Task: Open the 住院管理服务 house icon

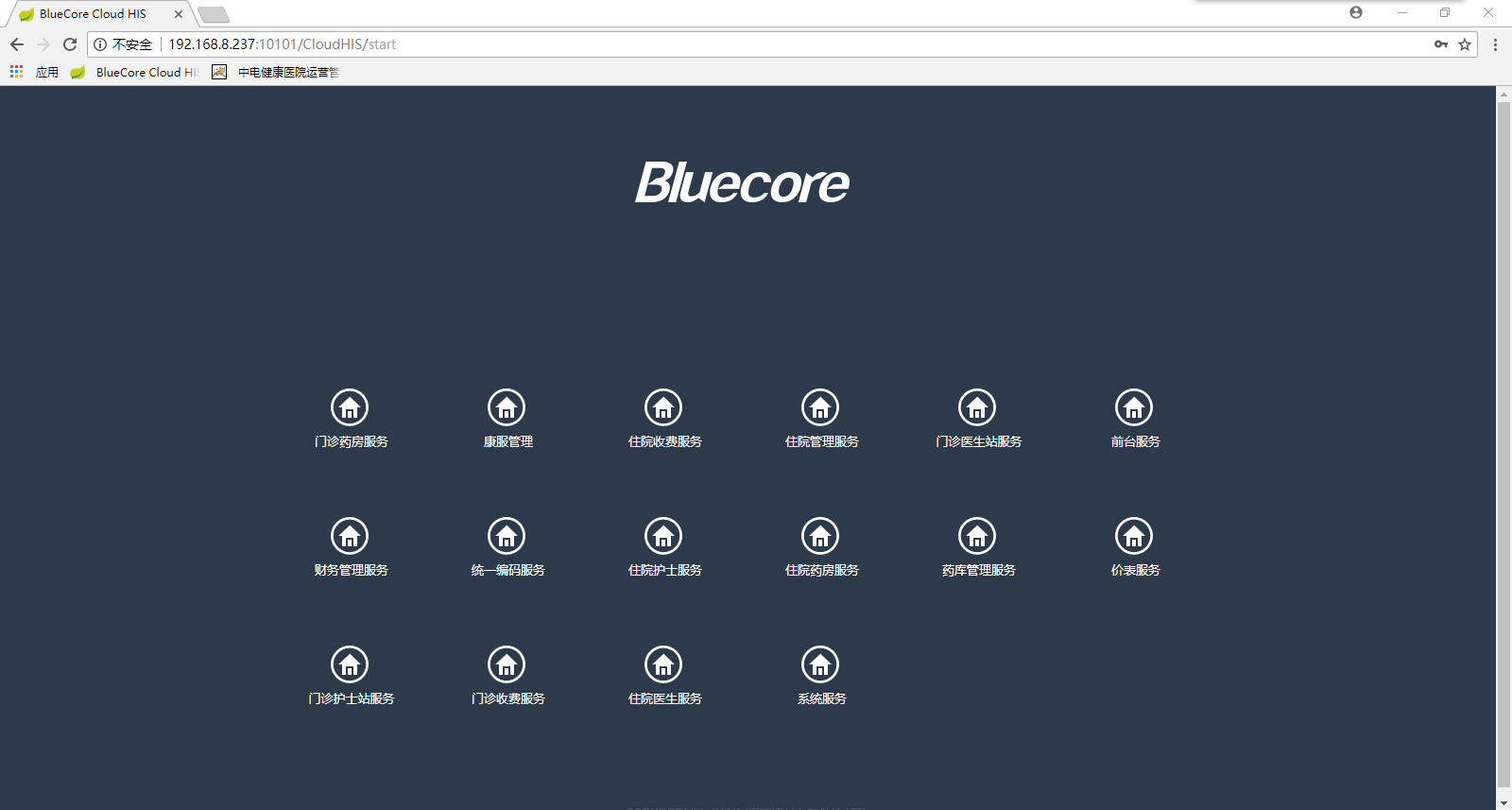Action: [x=820, y=407]
